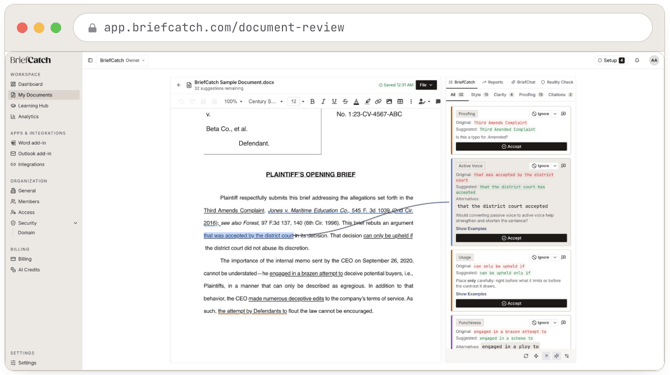Screen dimensions: 670x375
Task: Ignore the Usage suggestion
Action: coord(541,258)
